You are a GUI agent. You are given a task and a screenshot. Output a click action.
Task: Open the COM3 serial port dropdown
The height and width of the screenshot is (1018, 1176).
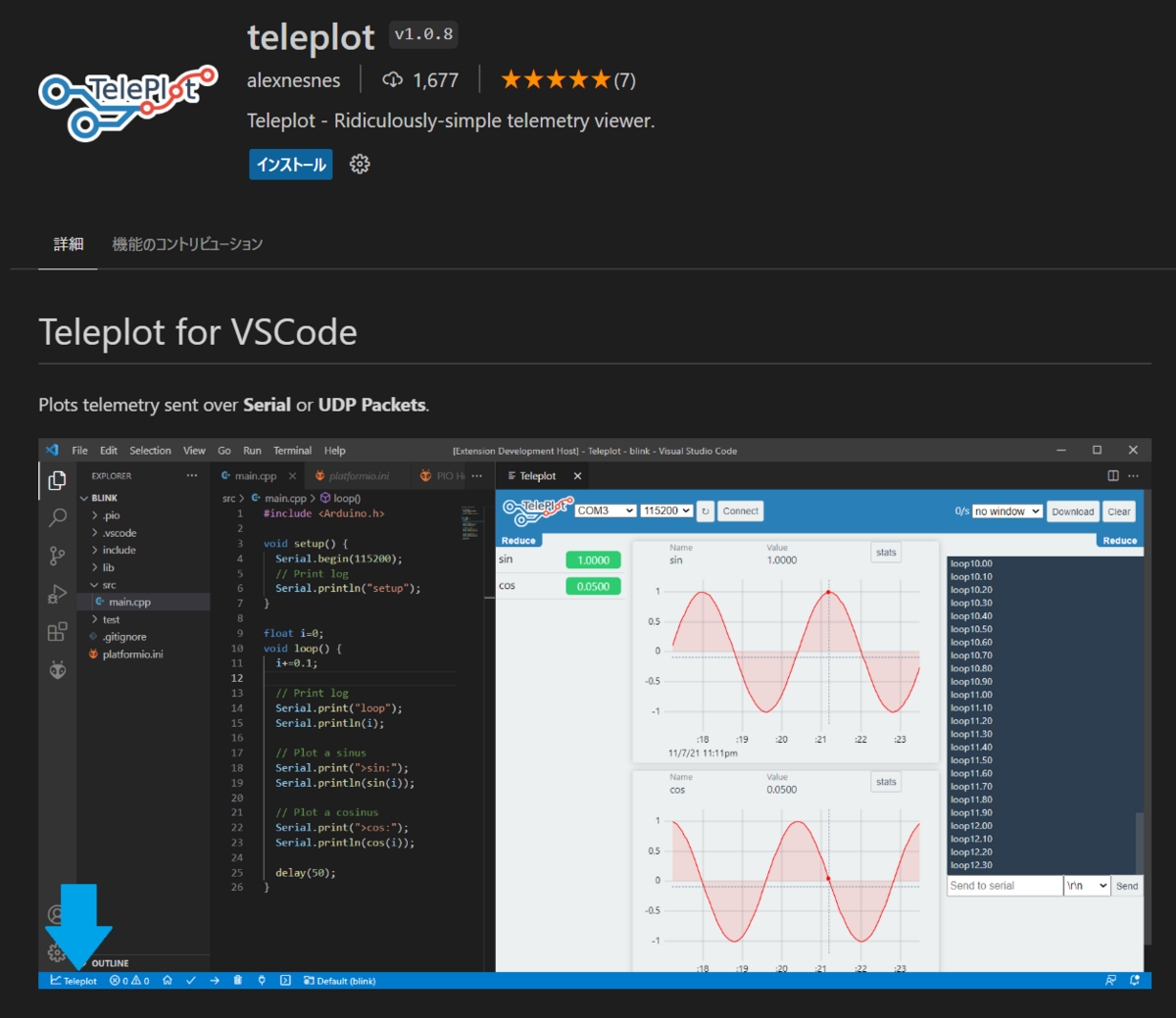pyautogui.click(x=605, y=509)
